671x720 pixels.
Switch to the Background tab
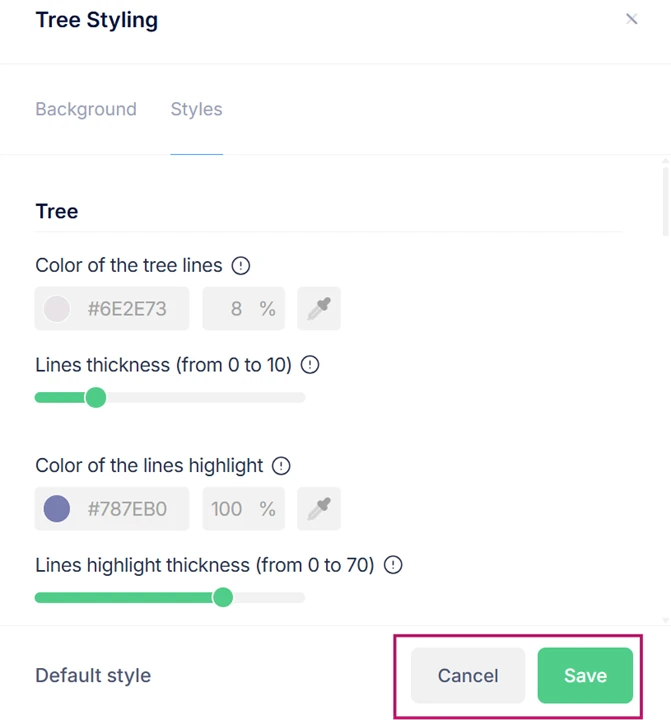[86, 109]
